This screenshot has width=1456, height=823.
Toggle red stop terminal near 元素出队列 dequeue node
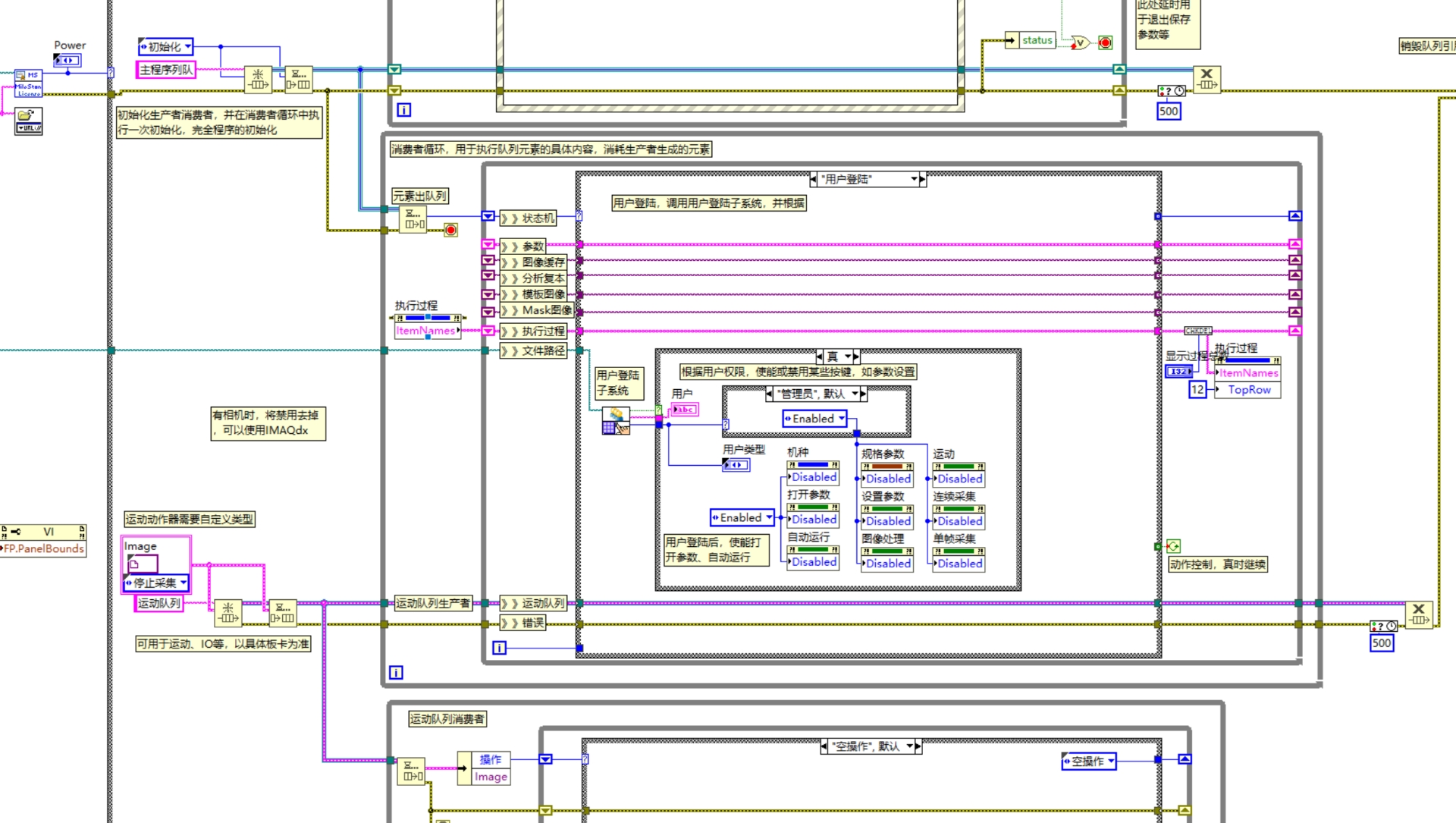[451, 230]
